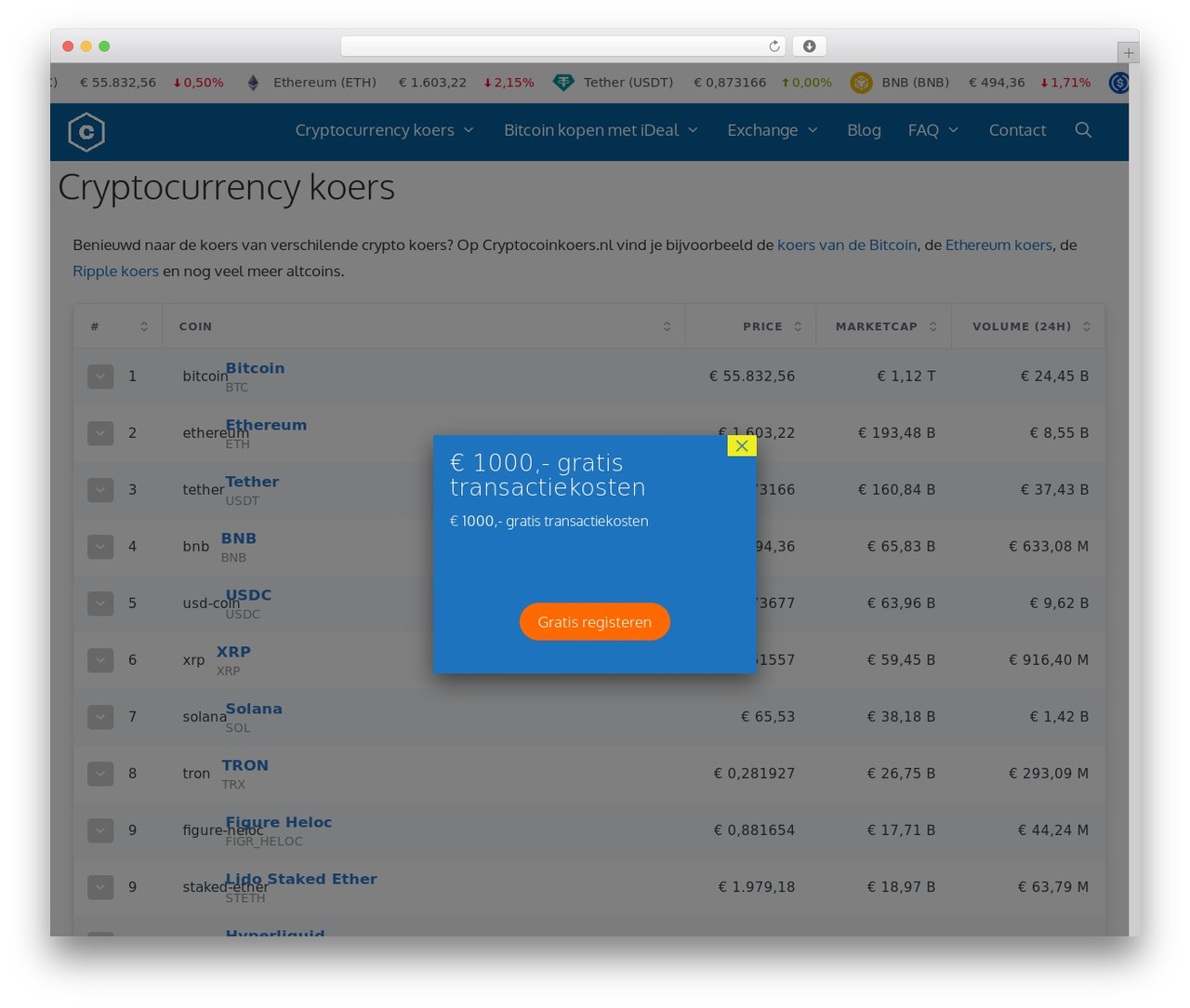
Task: Sort table by Marketcap column
Action: (884, 326)
